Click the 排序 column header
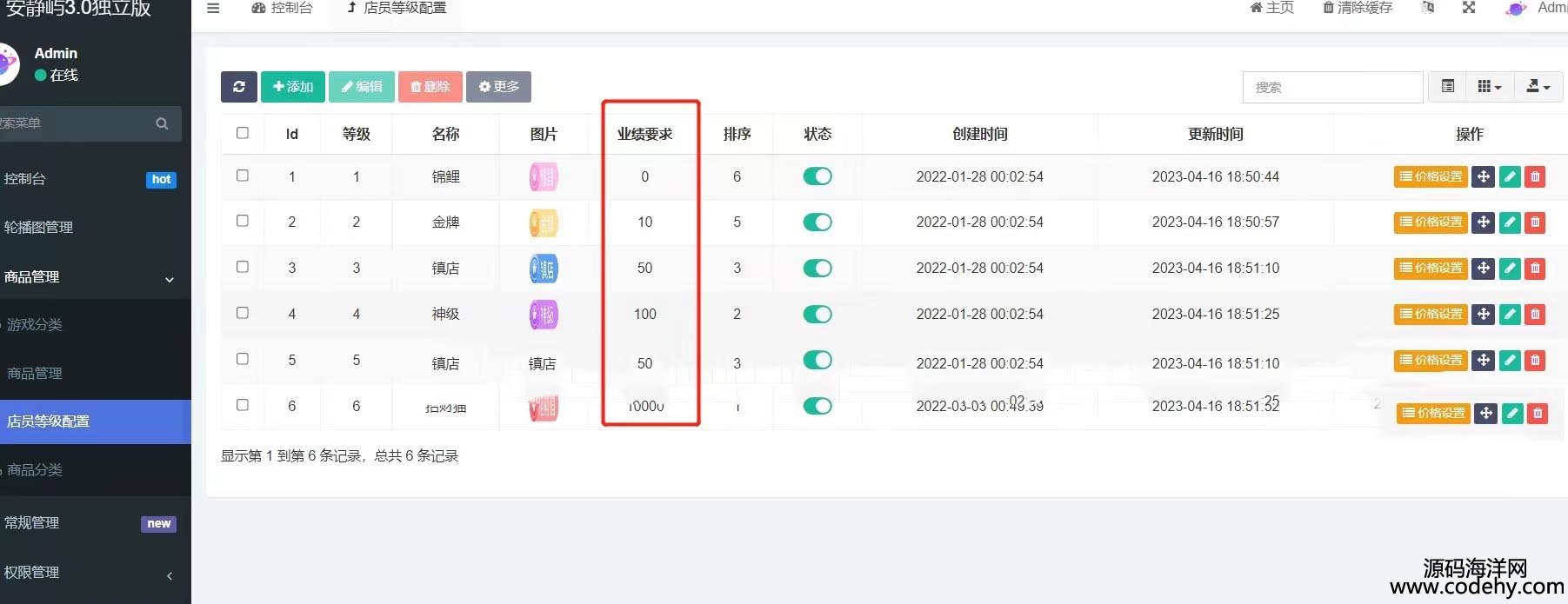Viewport: 1568px width, 604px height. pos(737,134)
